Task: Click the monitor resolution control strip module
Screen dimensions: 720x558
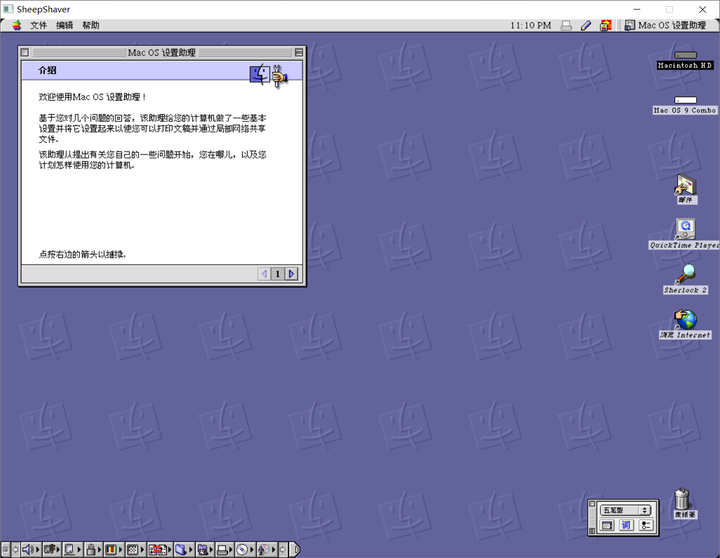Action: (x=69, y=549)
